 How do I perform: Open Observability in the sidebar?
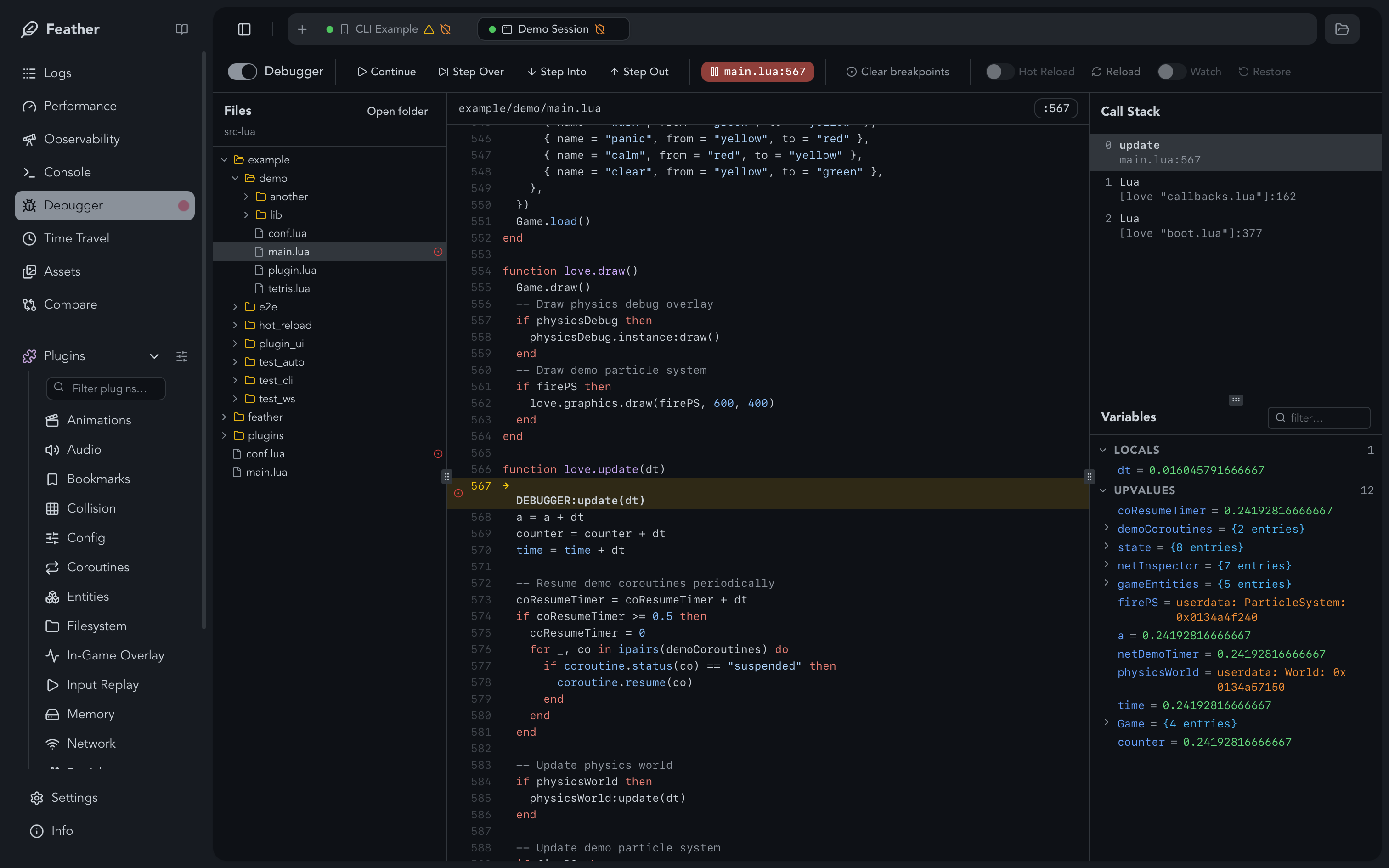tap(104, 139)
